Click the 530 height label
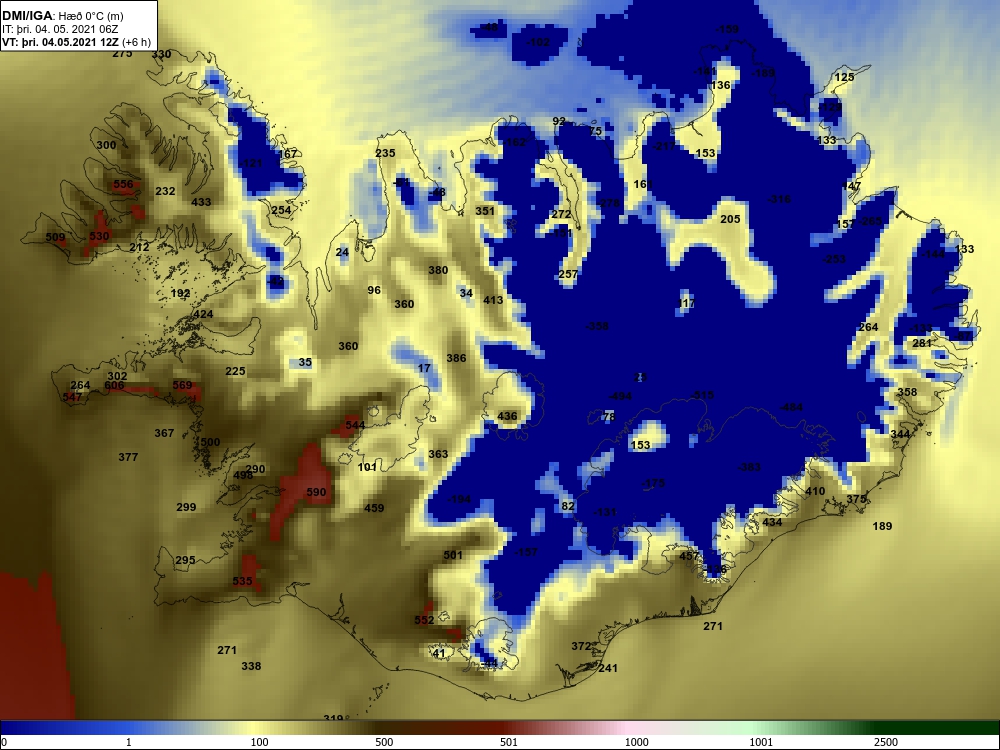Screen dimensions: 1000x750 point(99,236)
